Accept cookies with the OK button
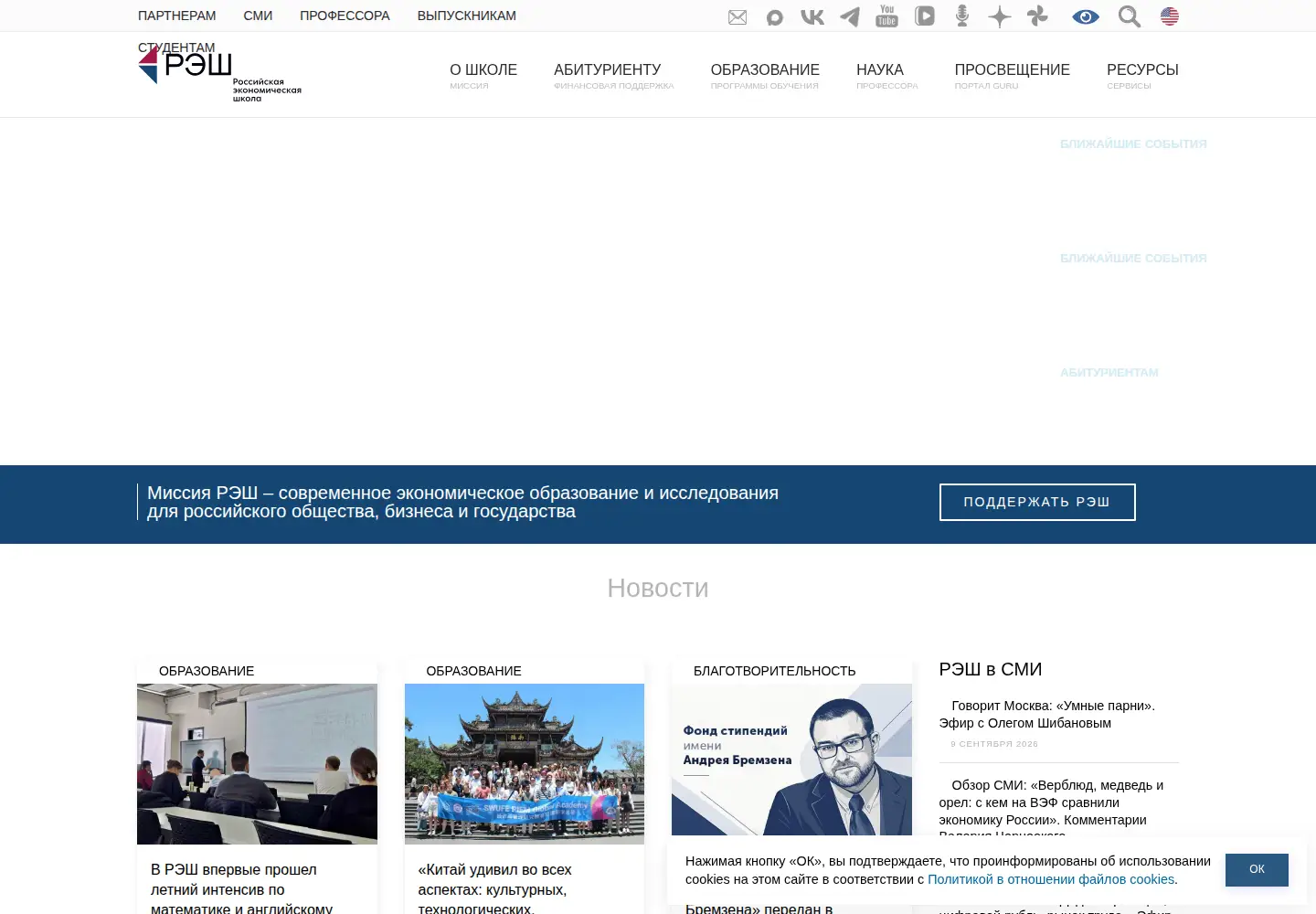The height and width of the screenshot is (914, 1316). pos(1257,869)
